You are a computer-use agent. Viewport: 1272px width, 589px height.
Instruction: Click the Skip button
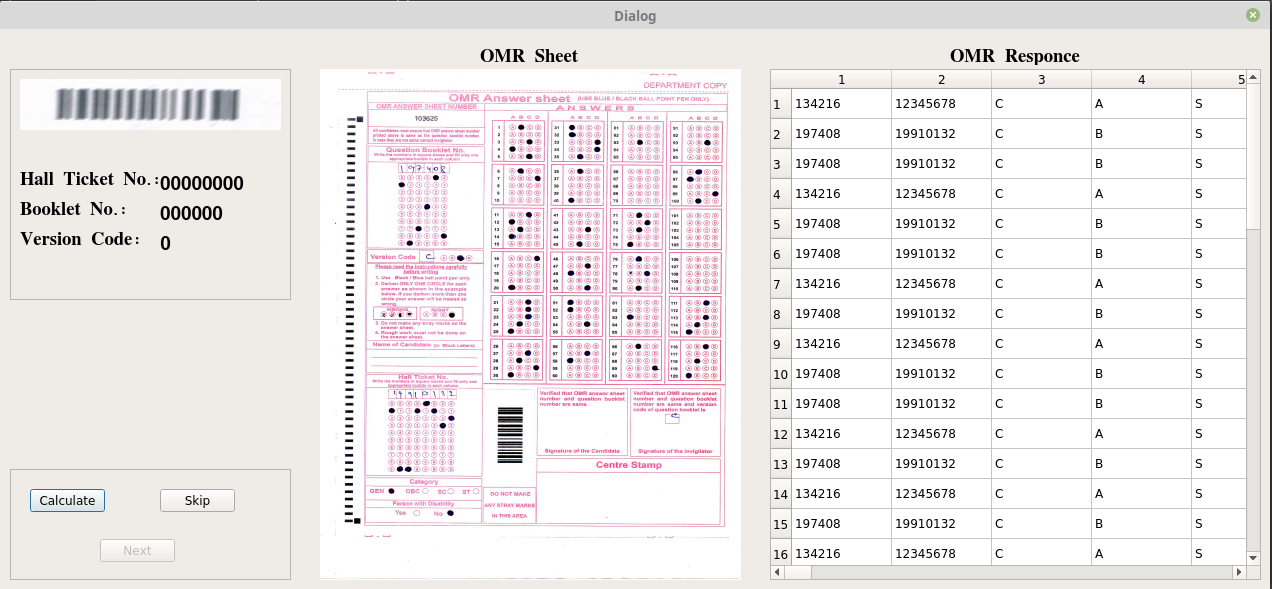(x=197, y=500)
